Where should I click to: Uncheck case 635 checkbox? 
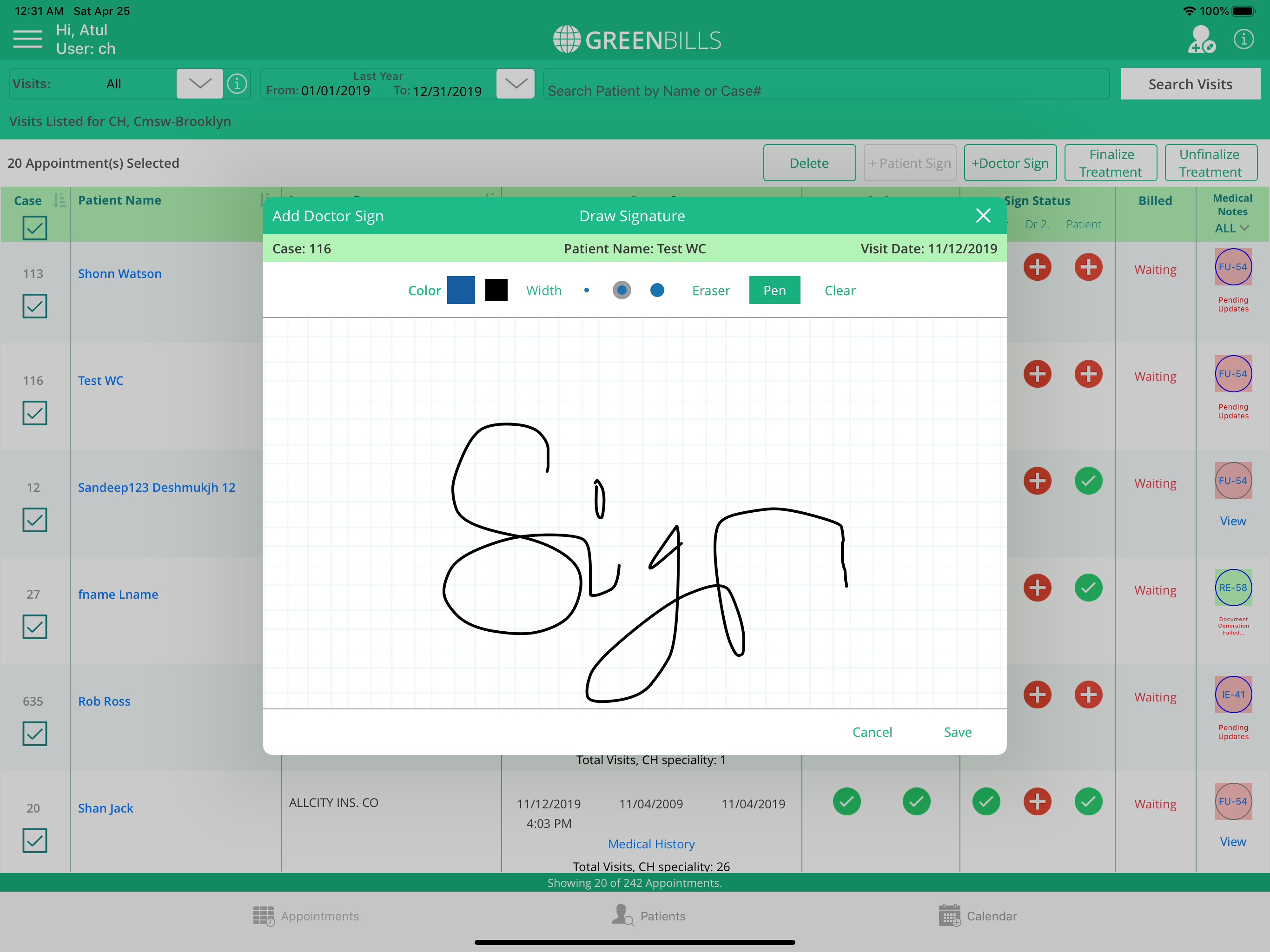pyautogui.click(x=34, y=733)
